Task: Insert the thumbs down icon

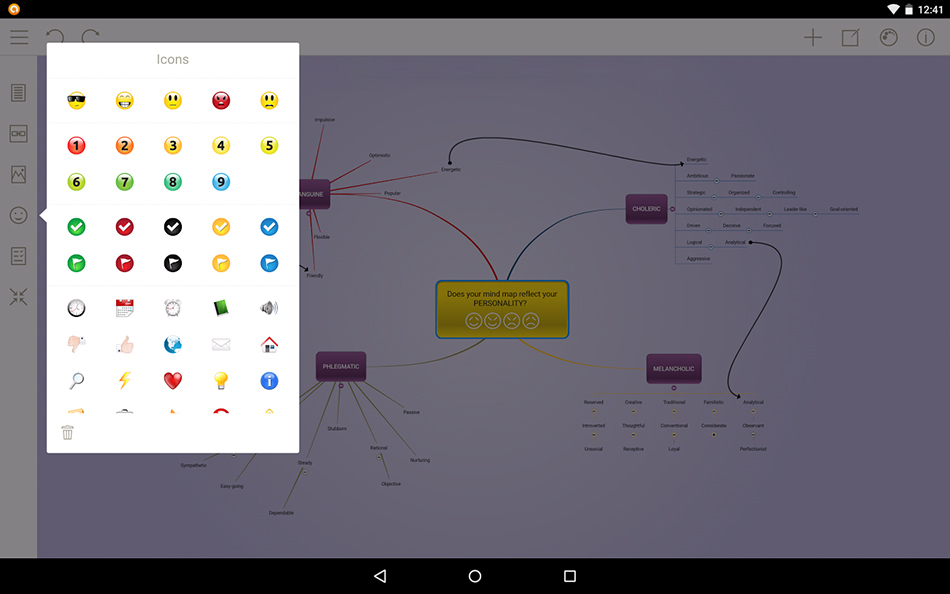Action: (x=76, y=344)
